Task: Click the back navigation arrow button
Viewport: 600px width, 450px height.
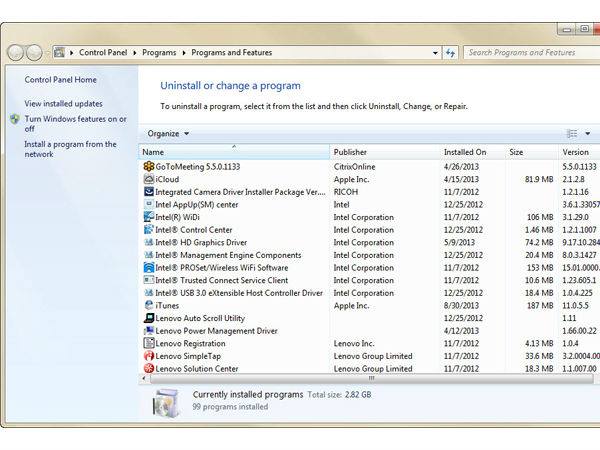Action: pyautogui.click(x=16, y=52)
